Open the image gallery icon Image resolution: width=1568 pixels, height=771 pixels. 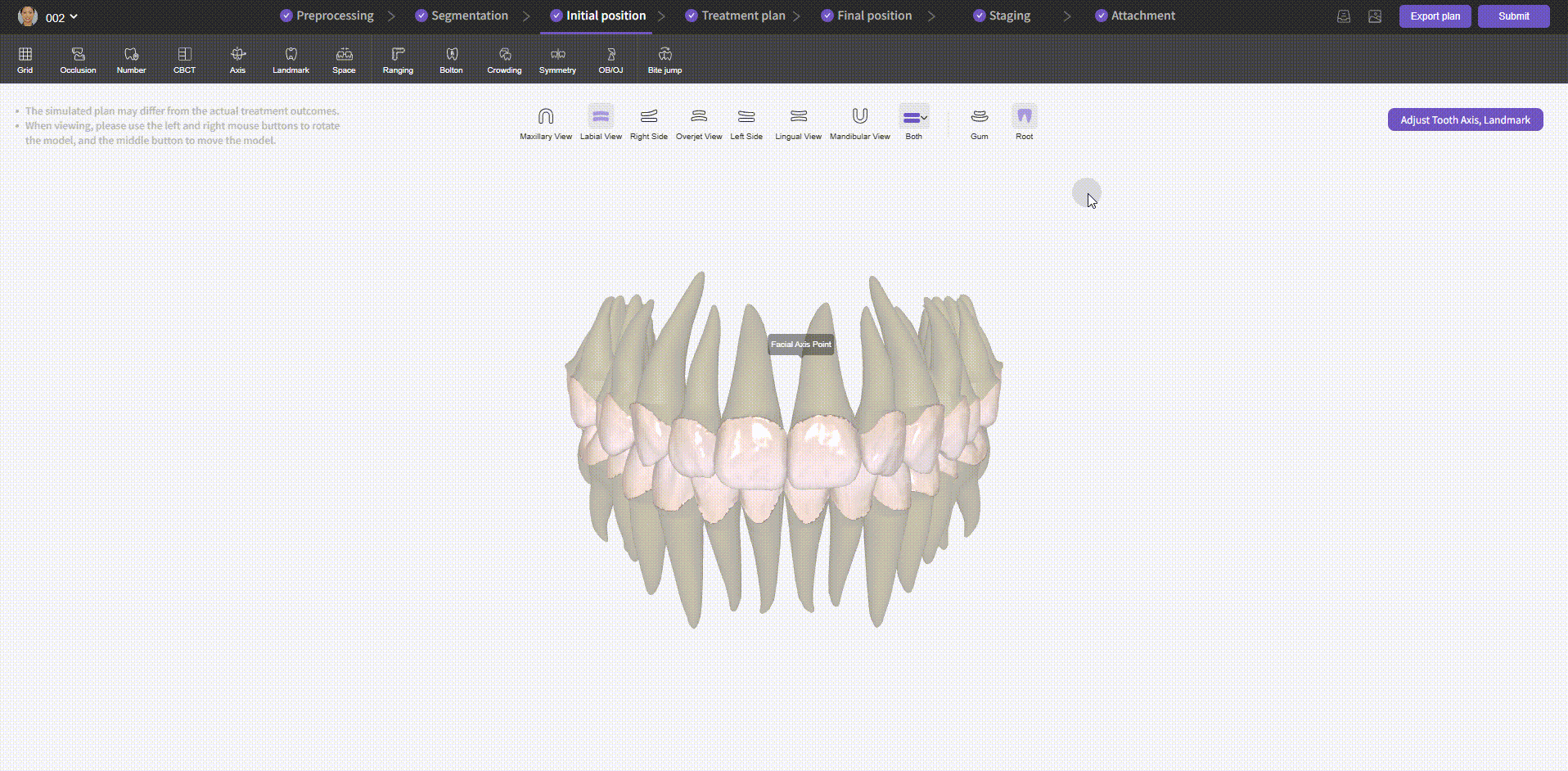[1375, 16]
